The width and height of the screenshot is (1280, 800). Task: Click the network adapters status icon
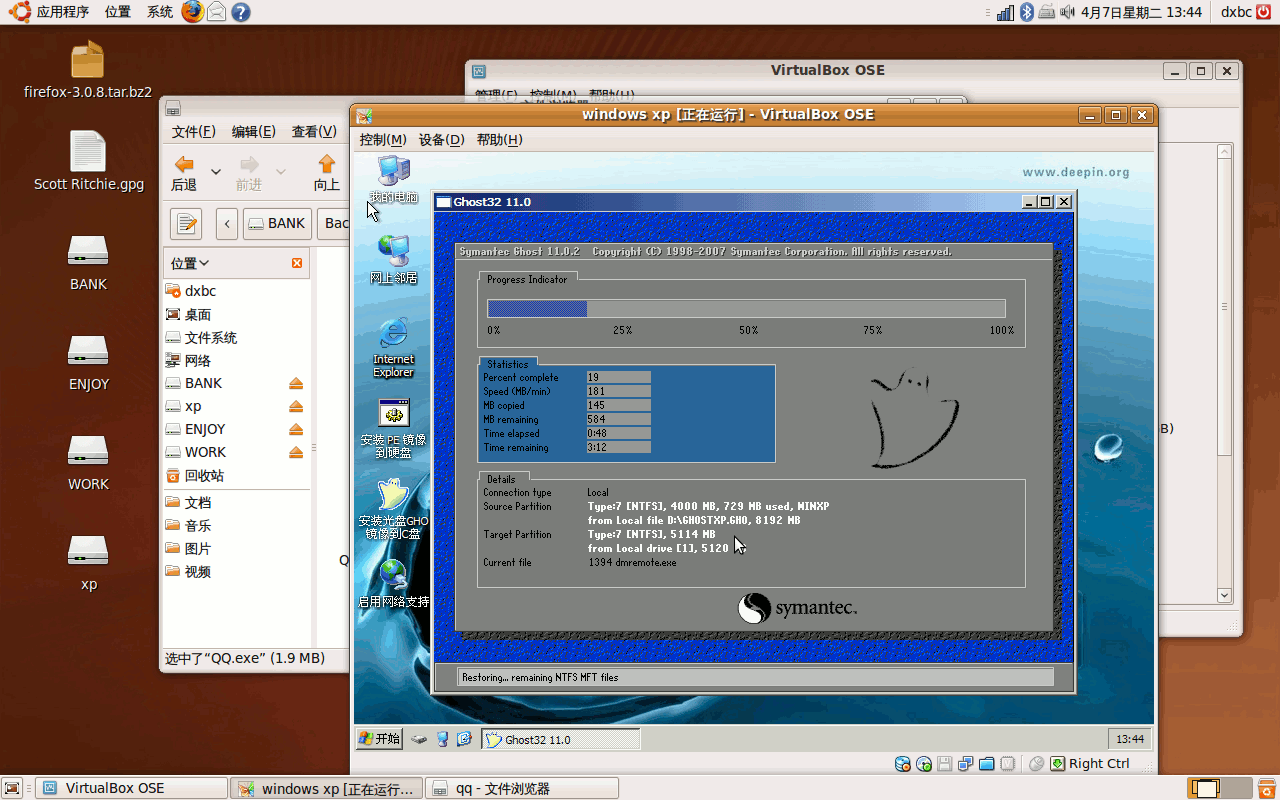point(966,764)
